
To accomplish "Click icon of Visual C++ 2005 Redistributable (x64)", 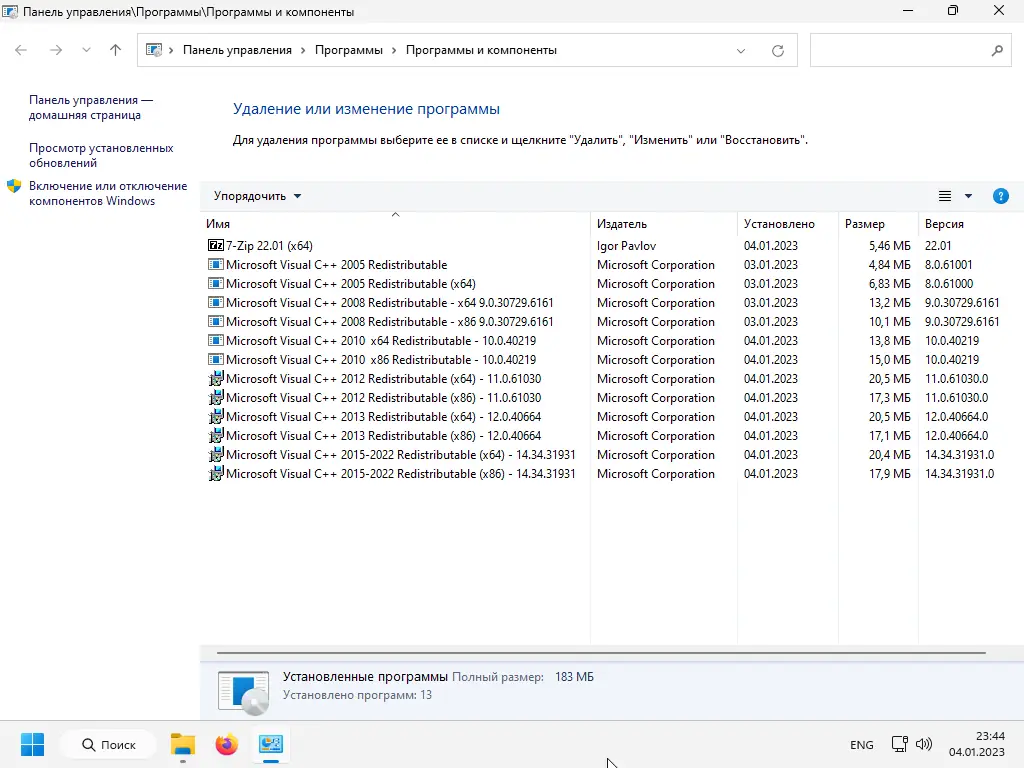I will tap(216, 283).
